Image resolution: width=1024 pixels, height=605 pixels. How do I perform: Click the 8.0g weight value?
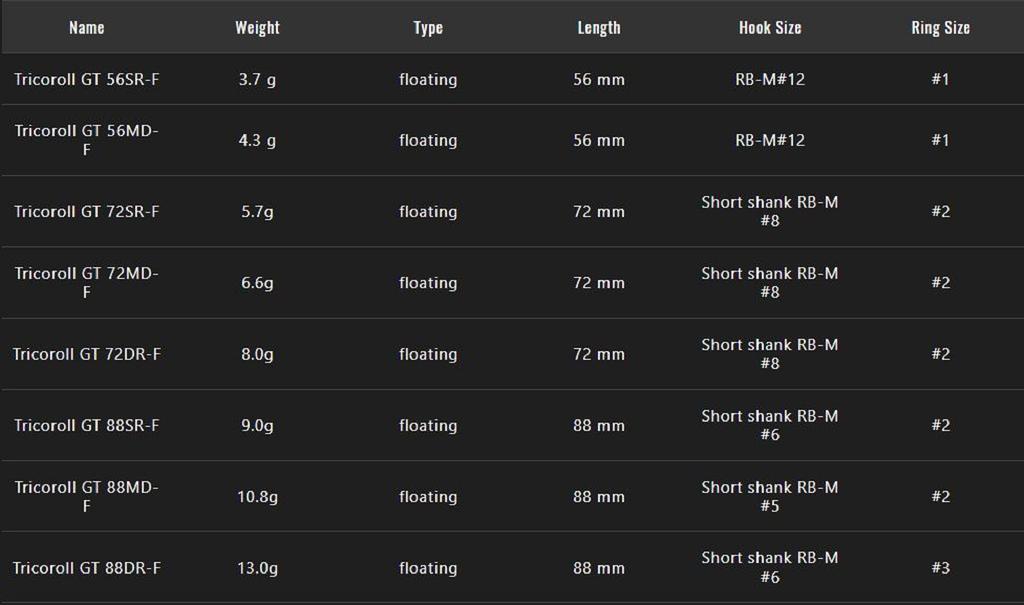tap(257, 354)
